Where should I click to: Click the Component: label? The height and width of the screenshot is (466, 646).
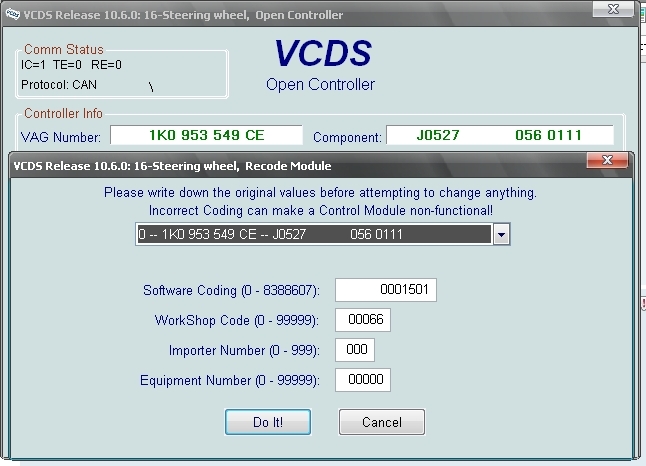point(347,137)
